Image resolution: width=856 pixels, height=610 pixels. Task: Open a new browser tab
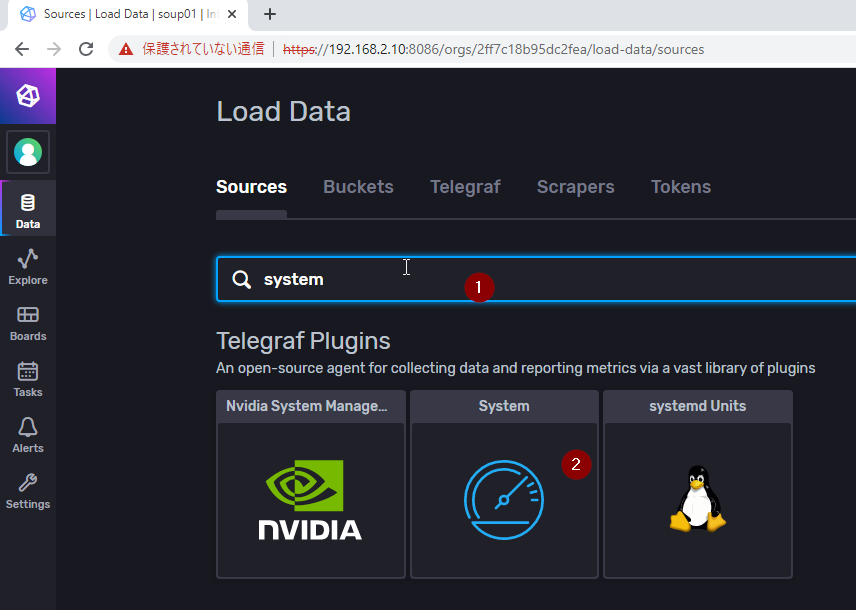click(x=270, y=14)
